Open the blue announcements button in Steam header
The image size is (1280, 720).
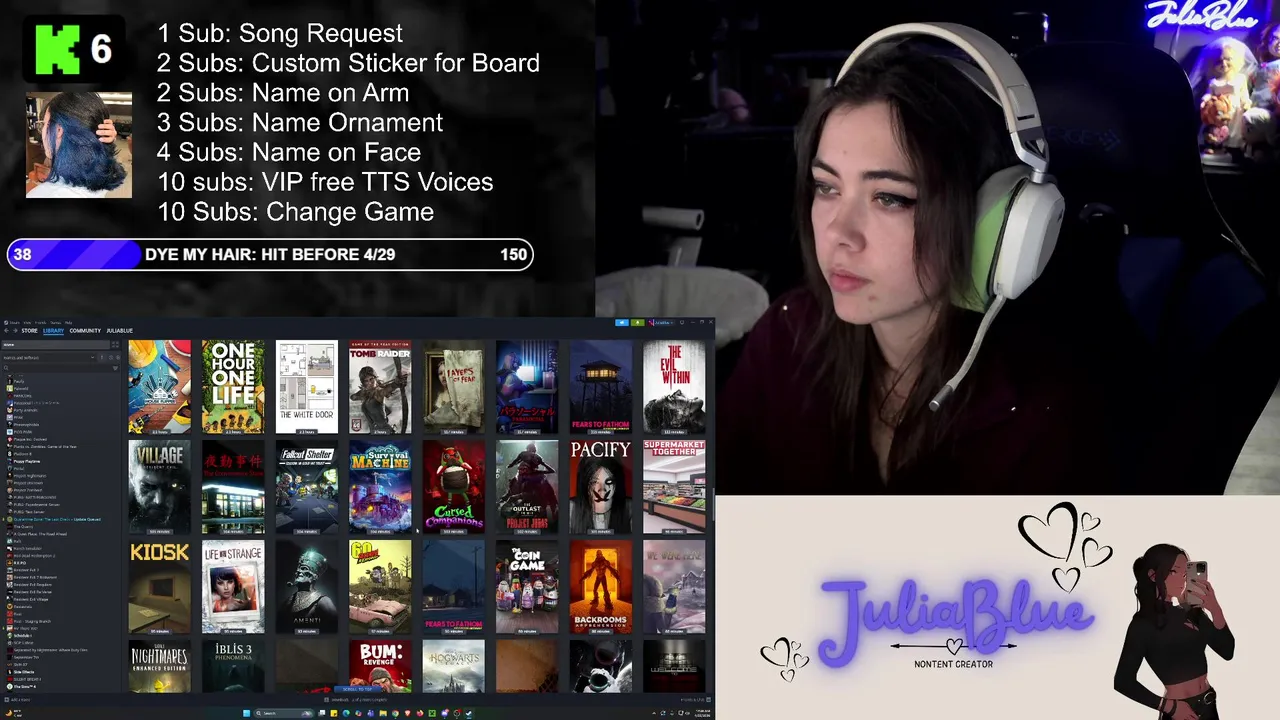[622, 322]
